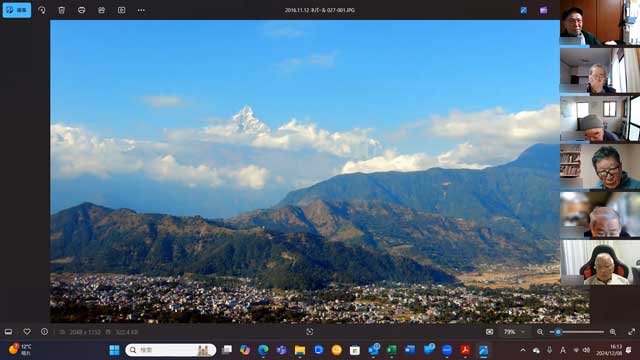640x360 pixels.
Task: Click the microphone icon in system tray
Action: click(x=549, y=350)
